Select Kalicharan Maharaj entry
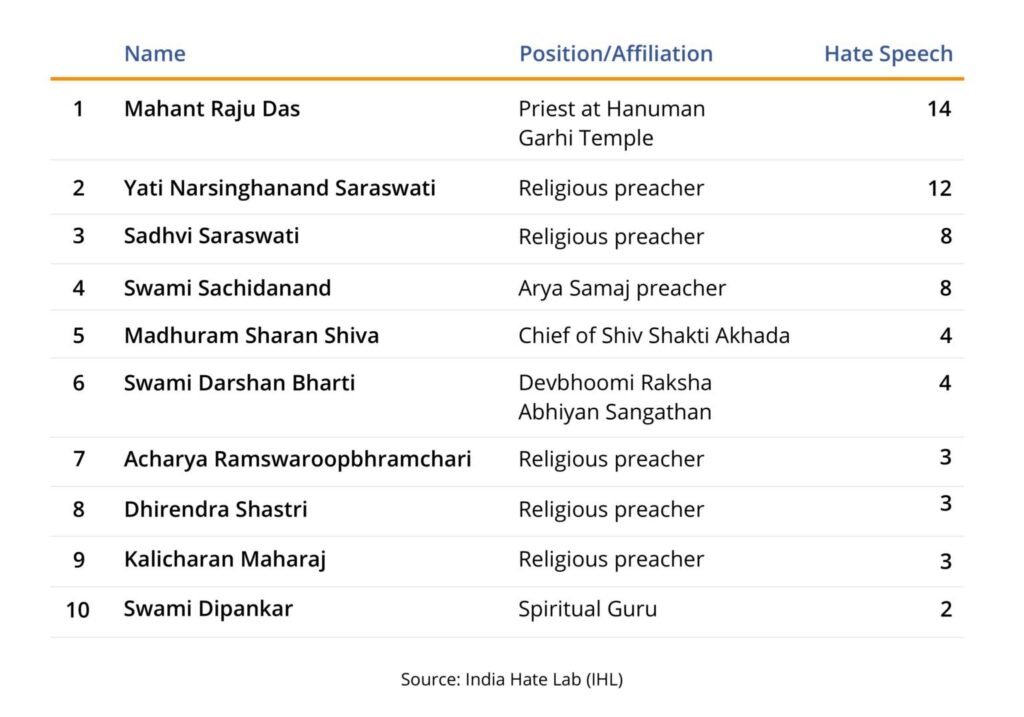 point(224,560)
